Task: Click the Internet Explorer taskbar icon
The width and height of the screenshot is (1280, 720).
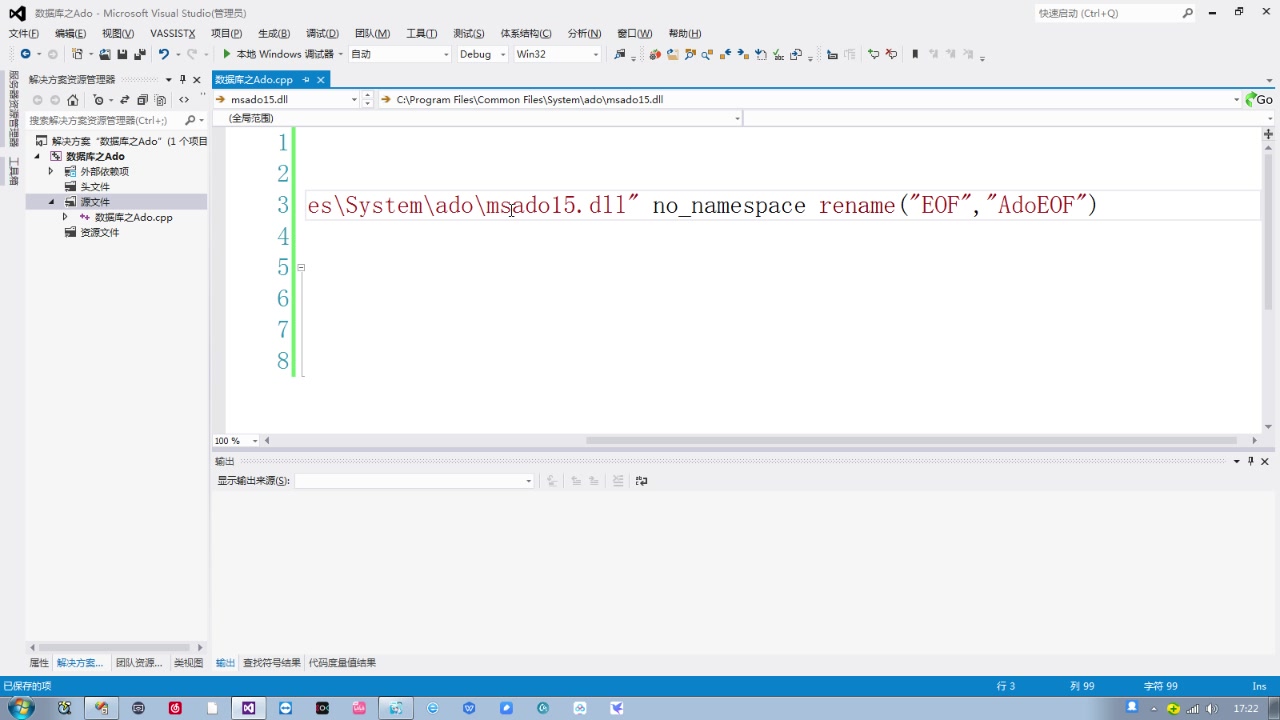Action: [433, 708]
